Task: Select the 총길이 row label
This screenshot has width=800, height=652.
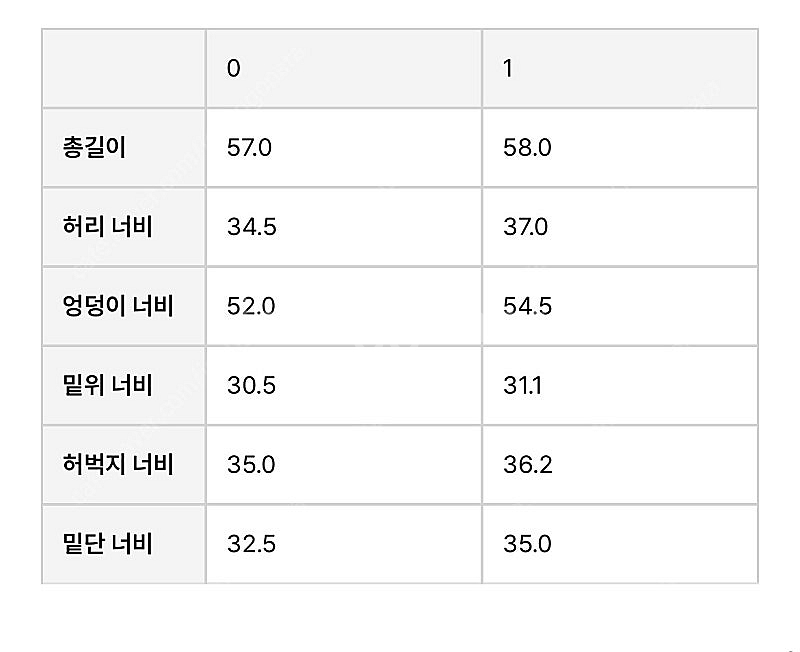Action: [94, 148]
